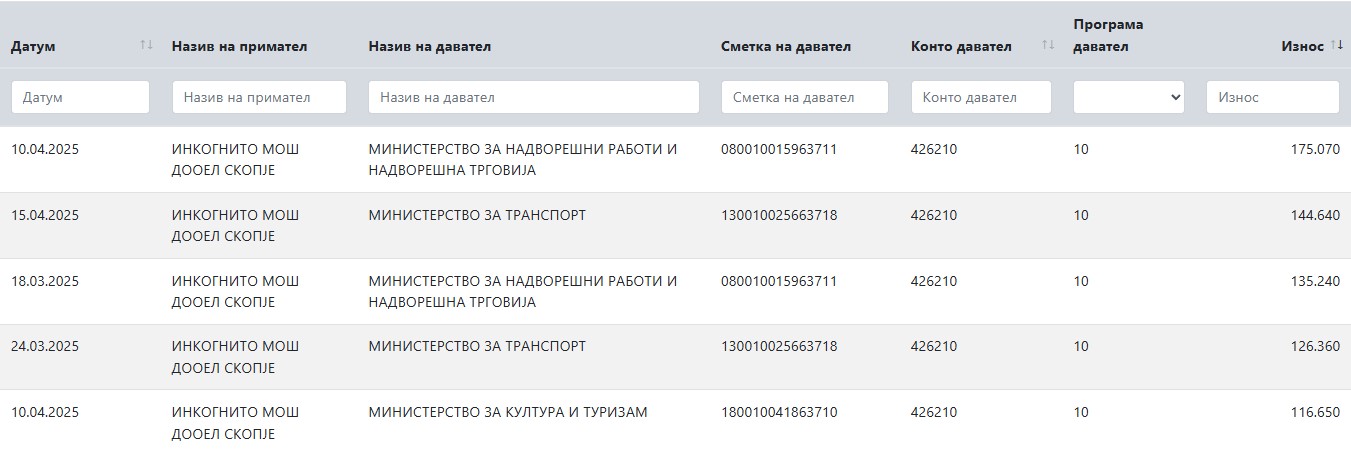Sort by Конто давател arrows icon
The height and width of the screenshot is (455, 1351).
1048,45
